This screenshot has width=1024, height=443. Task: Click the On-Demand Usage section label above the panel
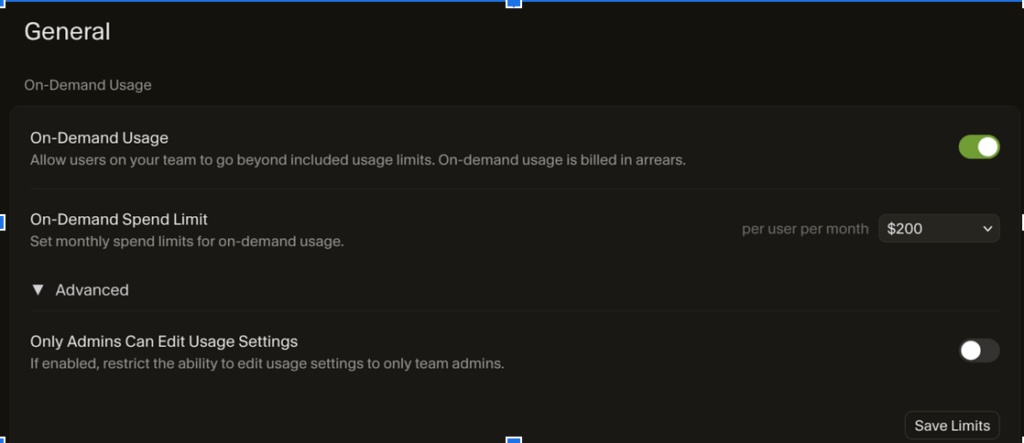click(88, 85)
